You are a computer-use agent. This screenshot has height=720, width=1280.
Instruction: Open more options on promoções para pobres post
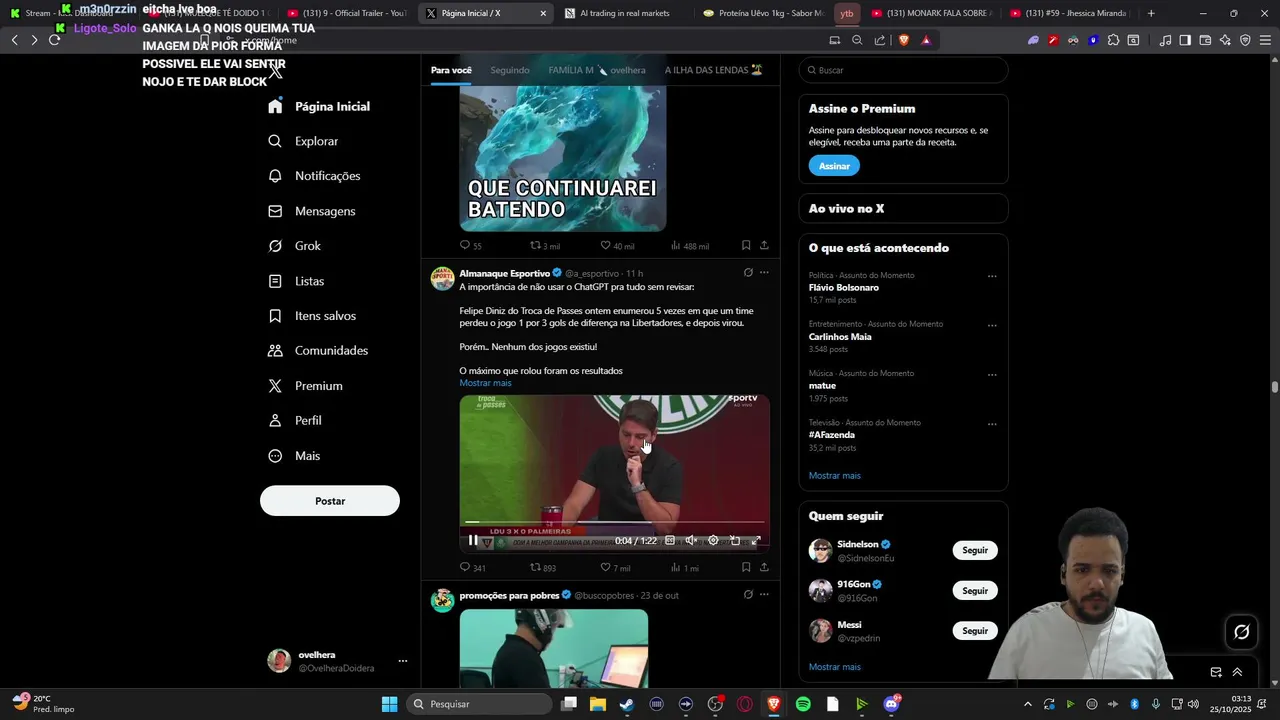(x=764, y=594)
